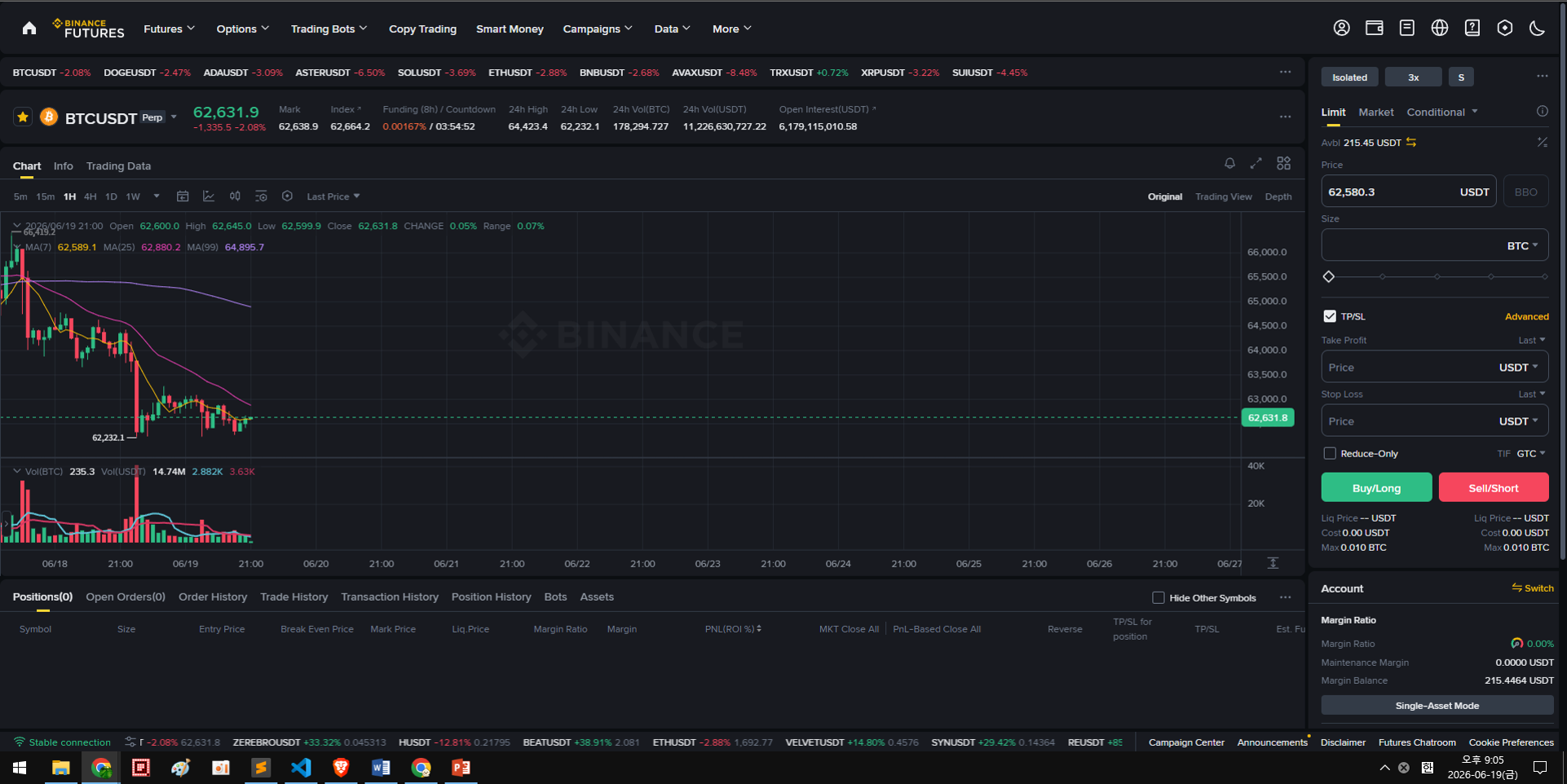Jump to latest bar on time axis
Screen dimensions: 1567x784
tap(1273, 563)
